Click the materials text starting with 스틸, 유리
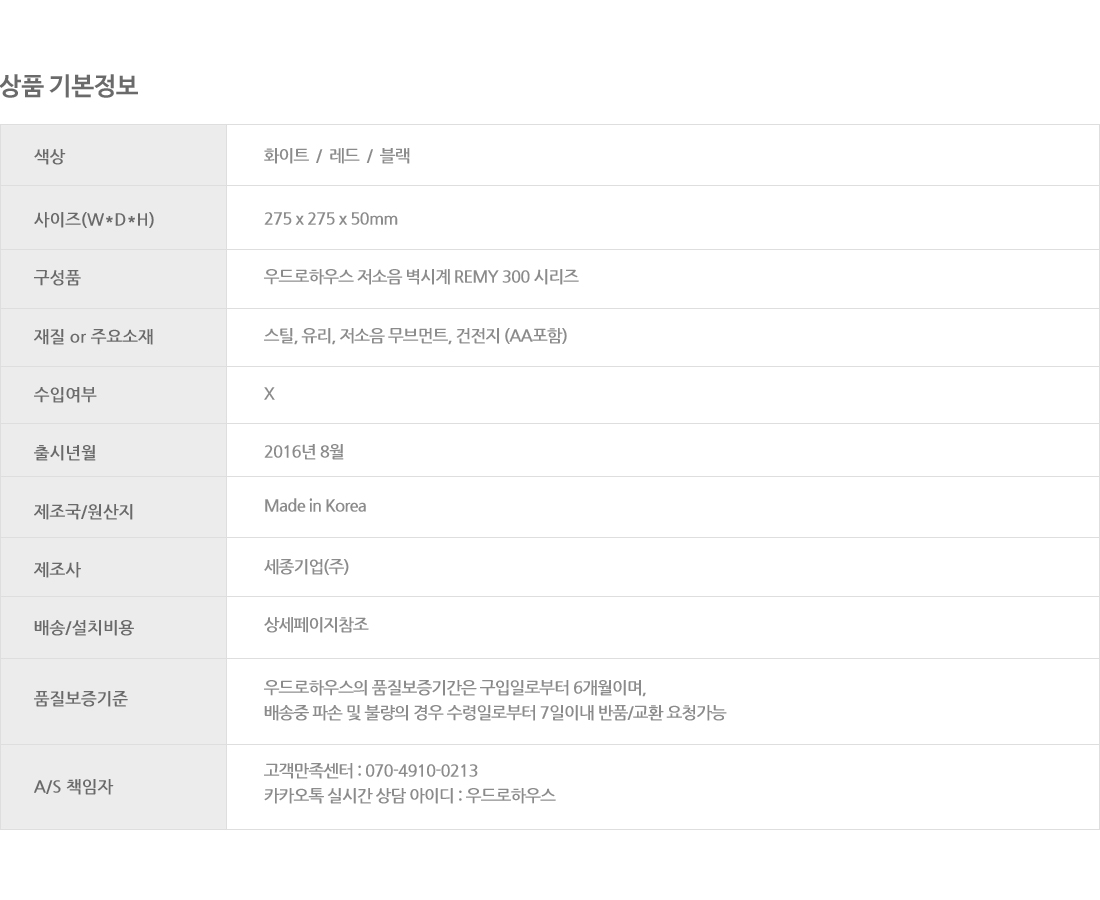This screenshot has width=1100, height=900. [415, 335]
